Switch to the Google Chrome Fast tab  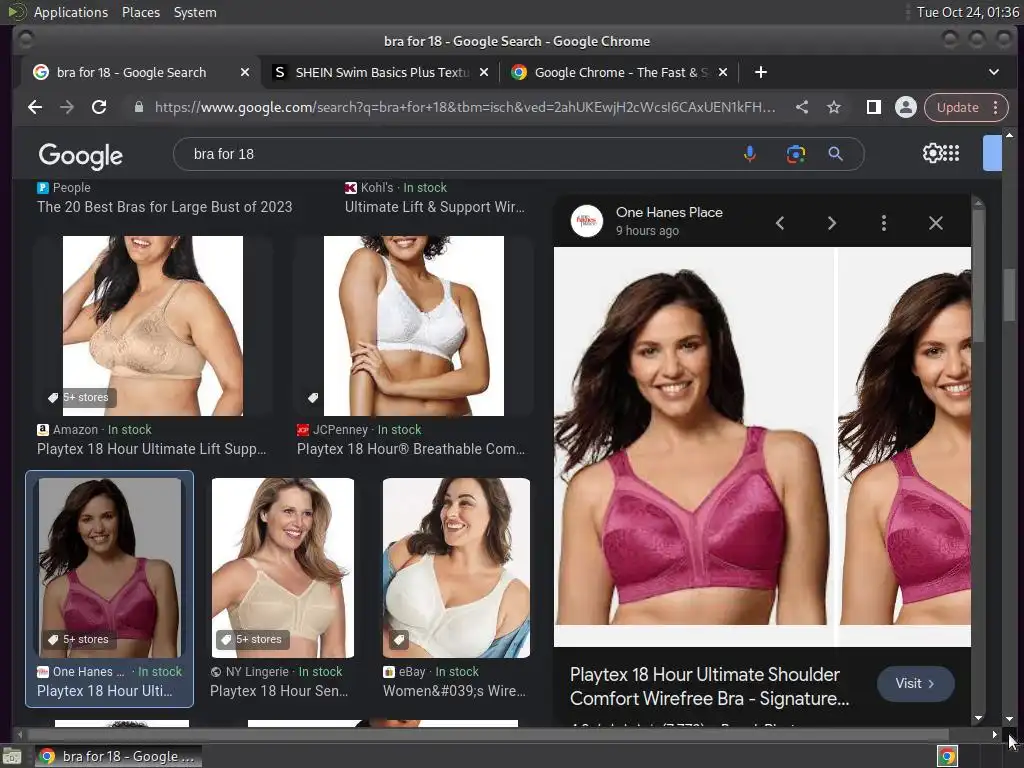pos(620,72)
